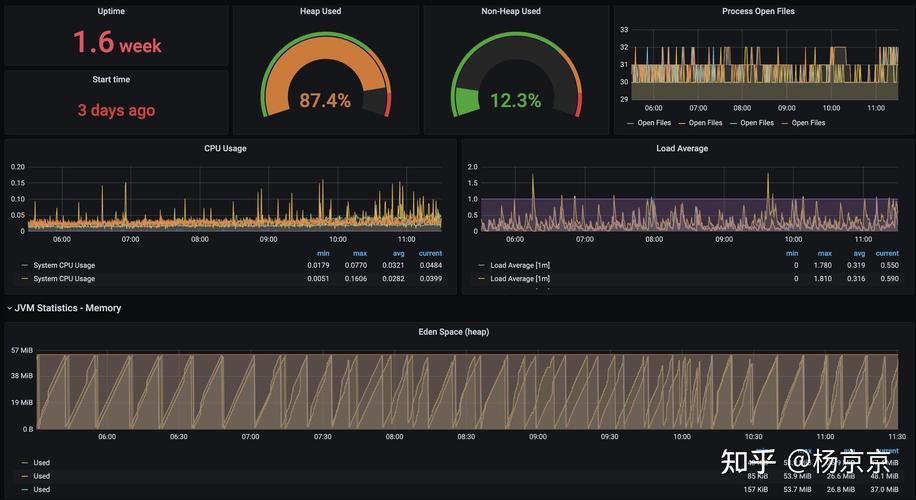916x500 pixels.
Task: Click color marker of first Used legend entry
Action: (24, 463)
